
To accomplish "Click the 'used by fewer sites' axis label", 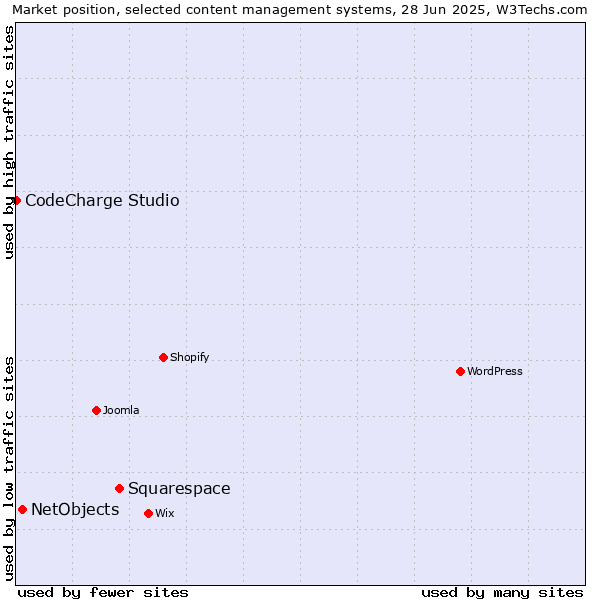I will click(x=103, y=593).
